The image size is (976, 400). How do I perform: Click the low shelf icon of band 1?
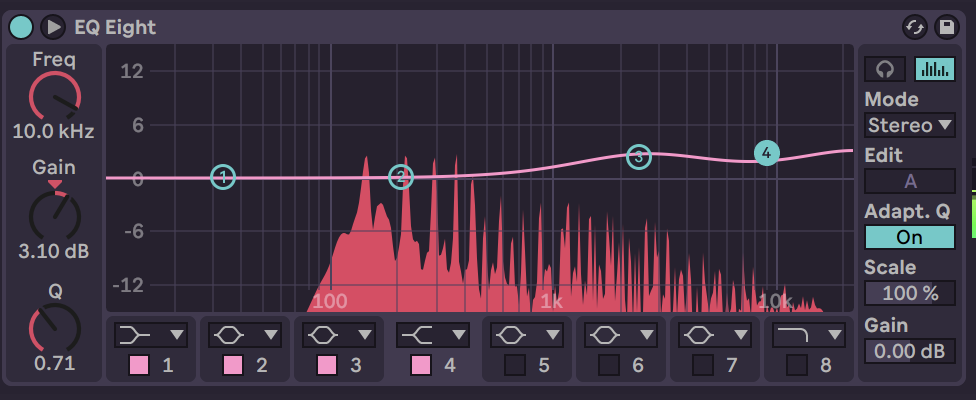point(134,335)
